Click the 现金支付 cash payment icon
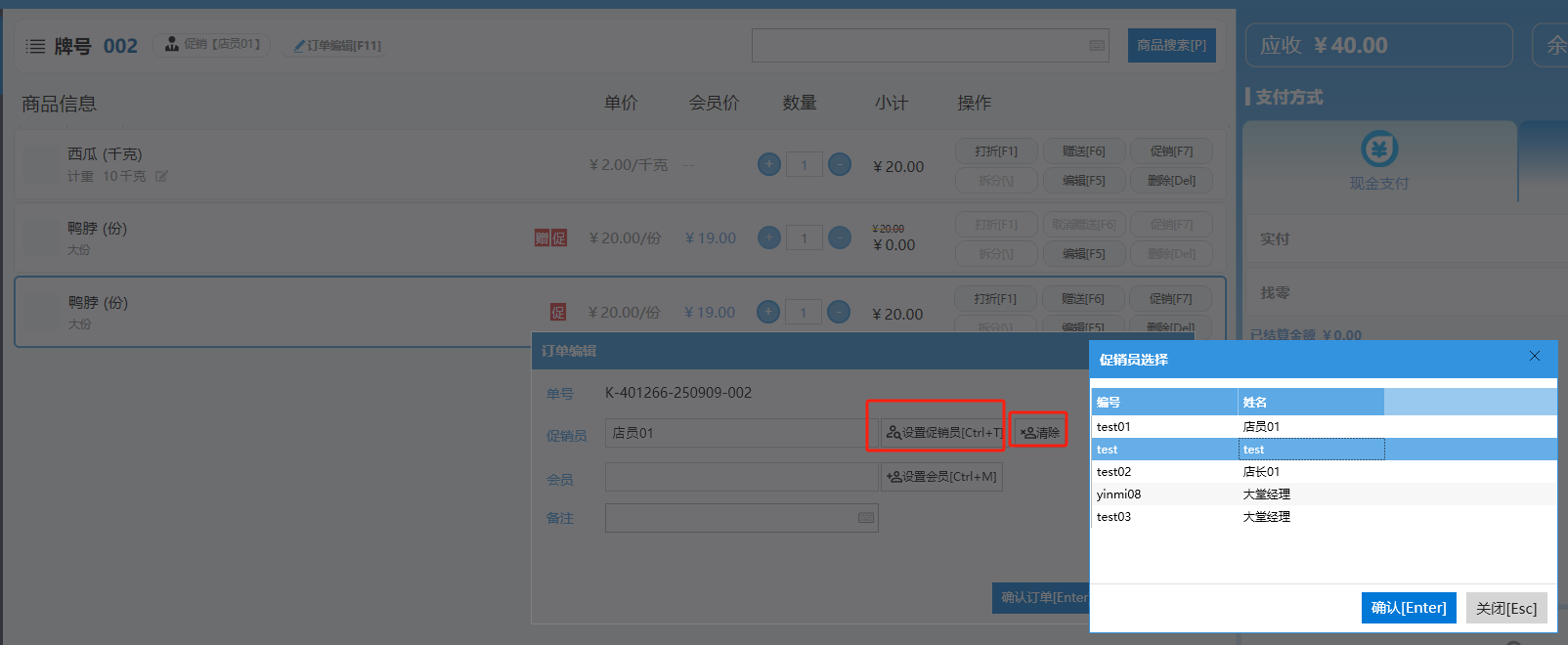This screenshot has height=645, width=1568. click(x=1378, y=150)
